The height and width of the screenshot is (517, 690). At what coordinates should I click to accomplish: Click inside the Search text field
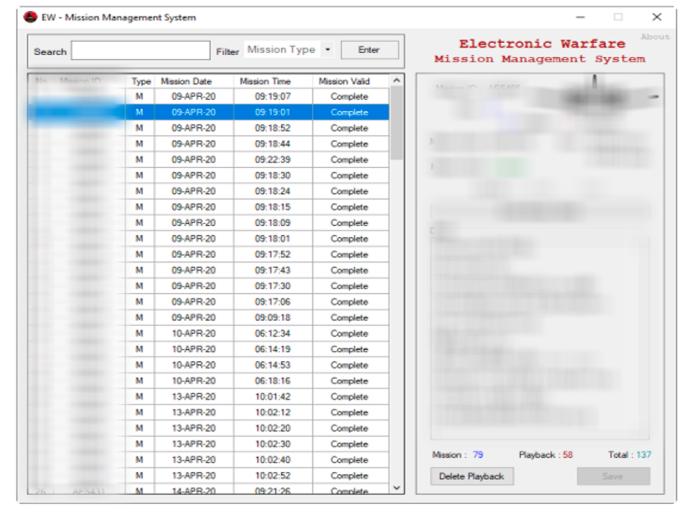tap(140, 50)
